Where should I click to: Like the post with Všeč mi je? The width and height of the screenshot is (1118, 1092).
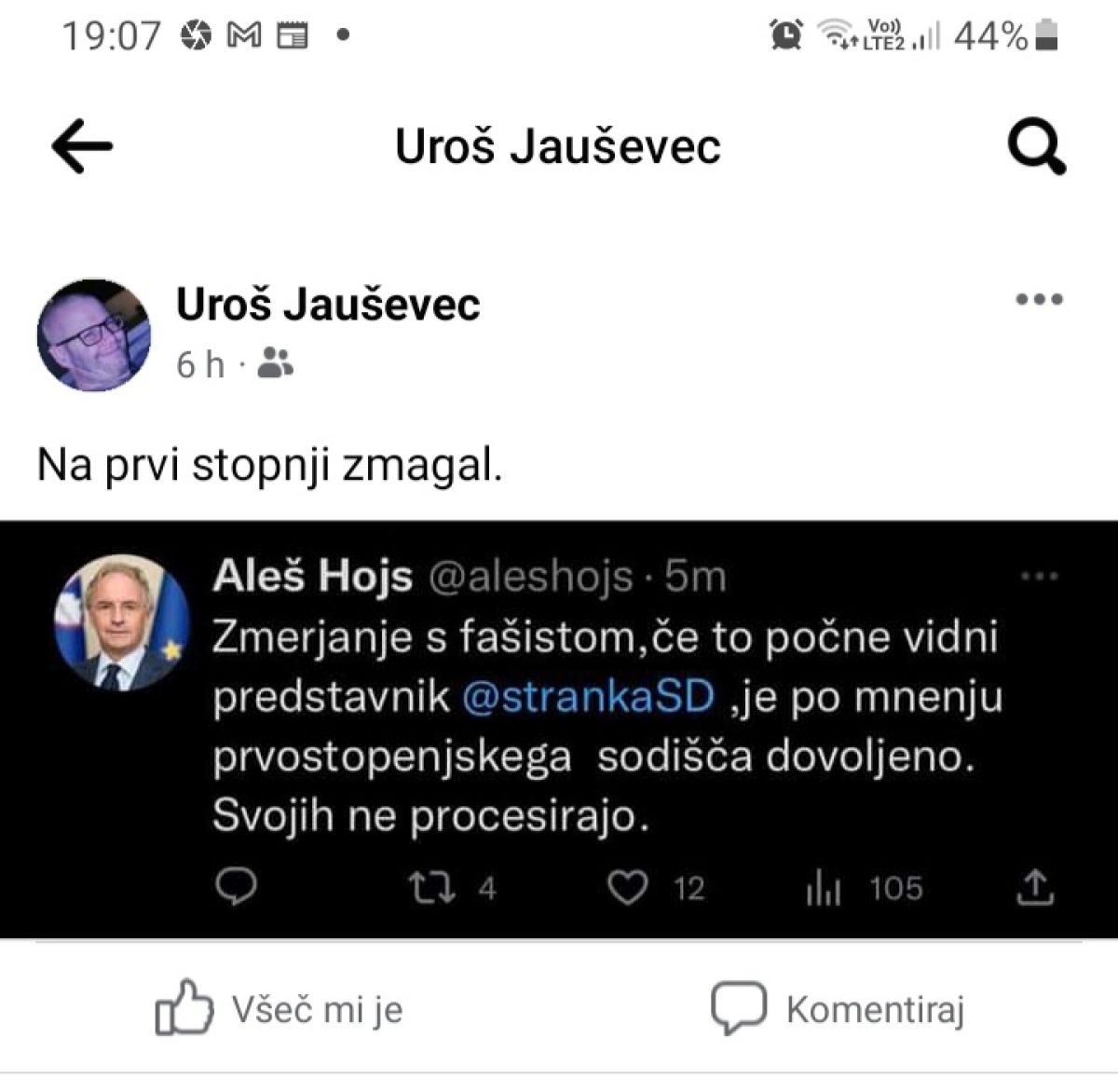279,1008
